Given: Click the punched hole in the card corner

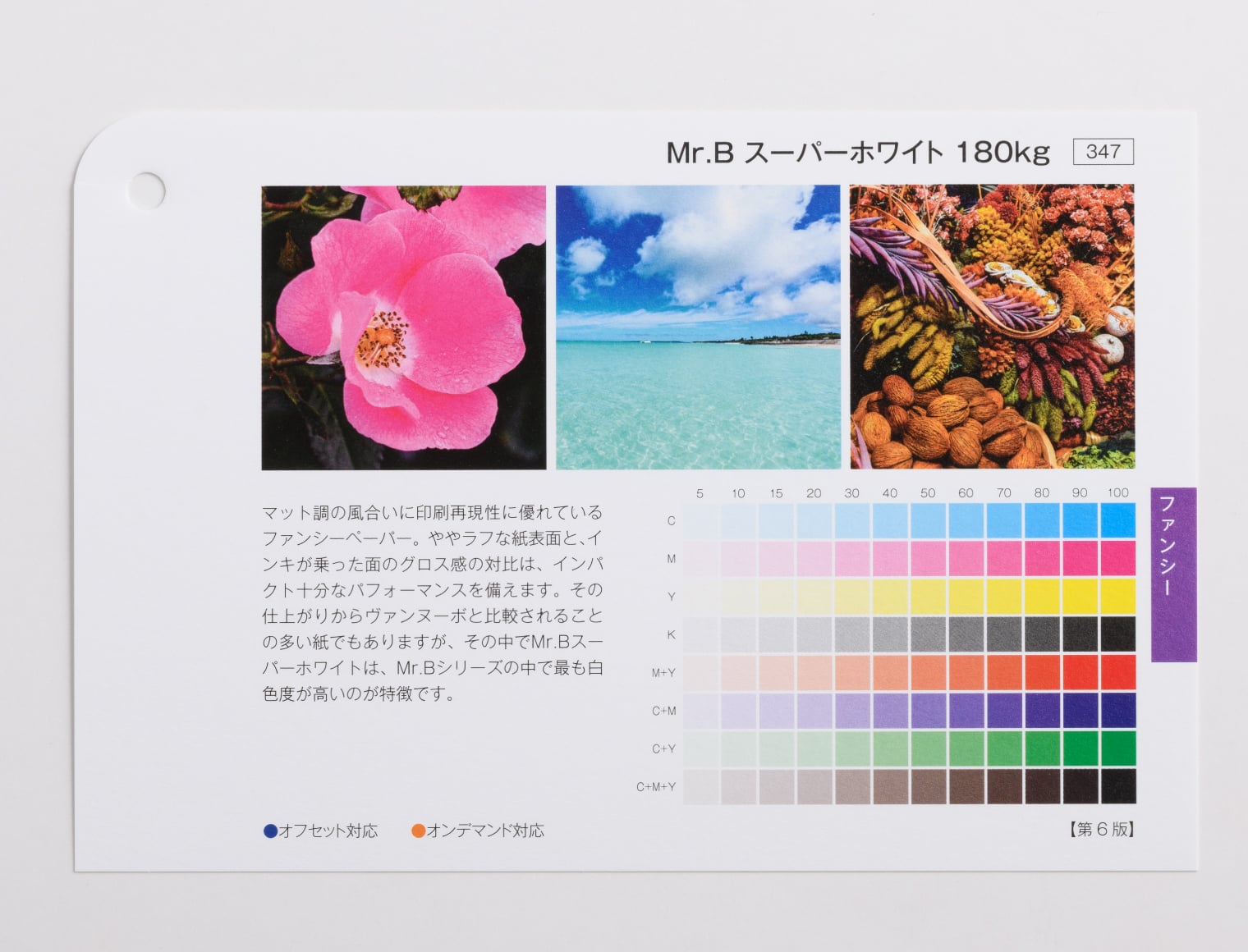Looking at the screenshot, I should pyautogui.click(x=148, y=190).
